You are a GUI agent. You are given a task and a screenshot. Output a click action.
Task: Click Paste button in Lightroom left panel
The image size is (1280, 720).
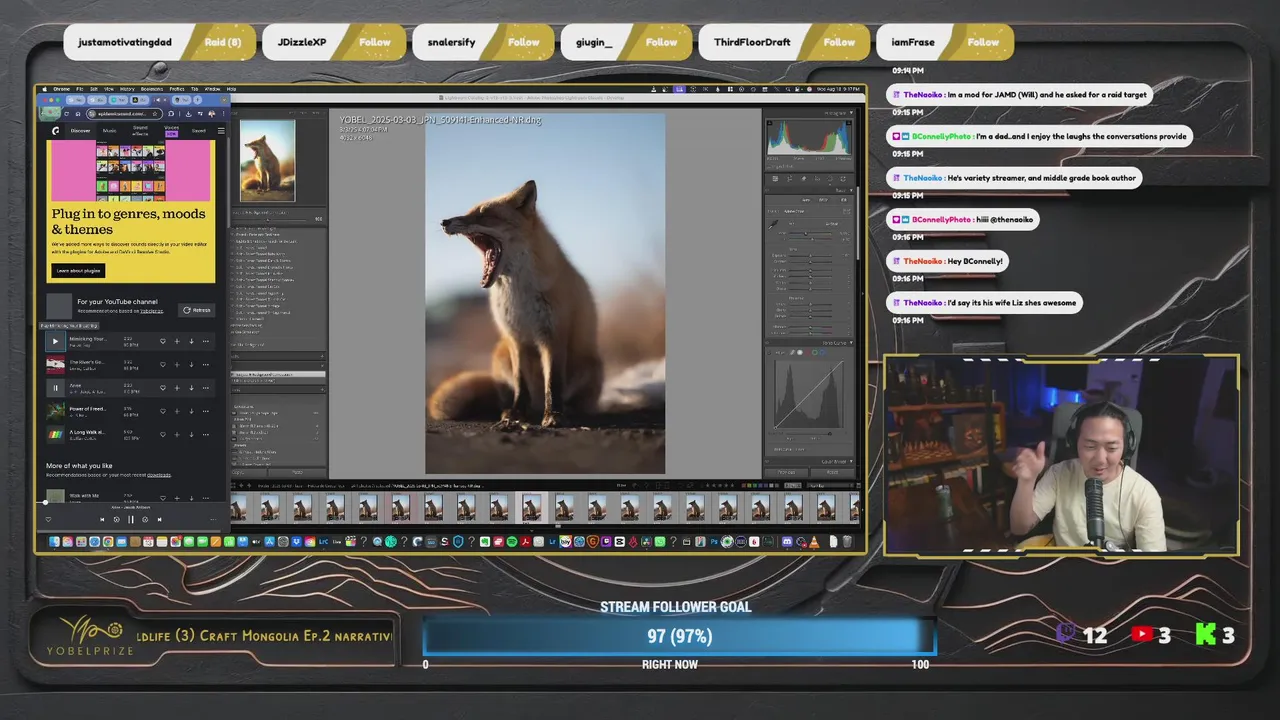click(x=297, y=472)
